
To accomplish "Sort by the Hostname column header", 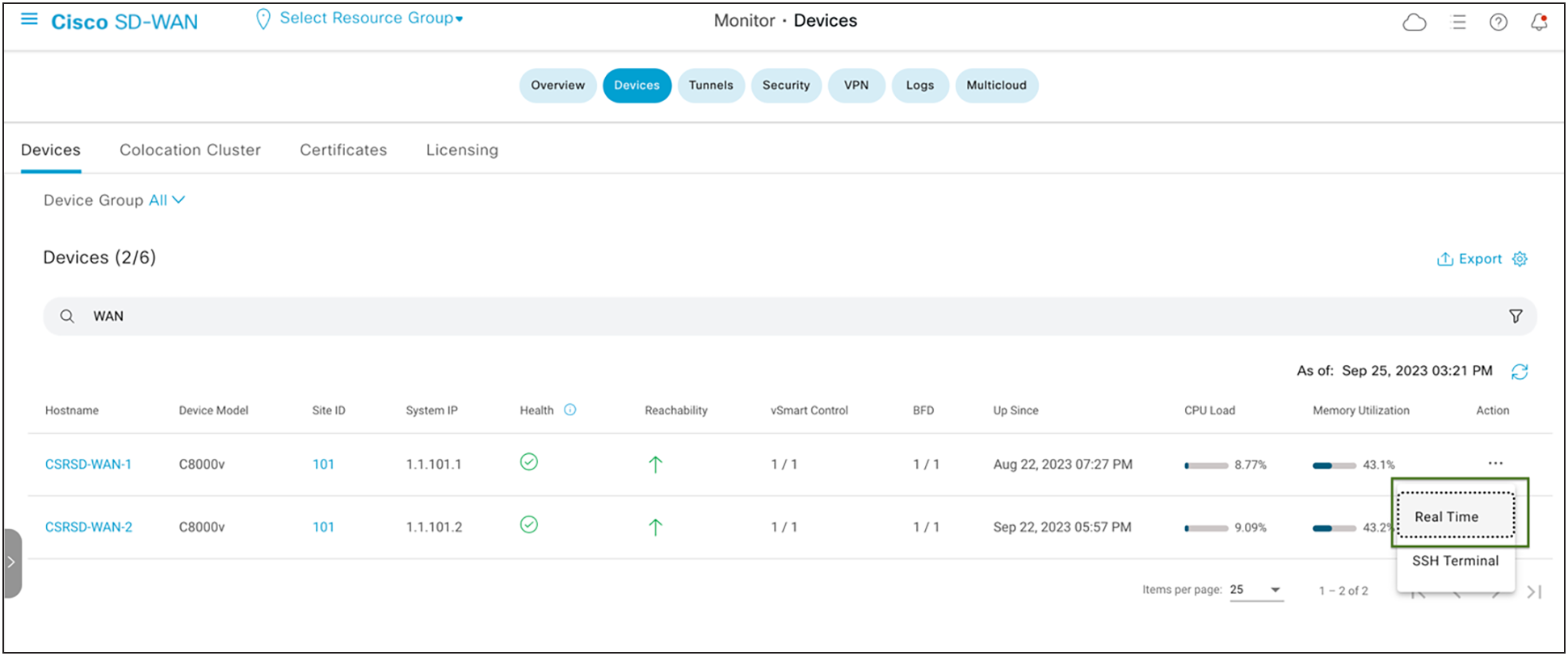I will [x=72, y=410].
